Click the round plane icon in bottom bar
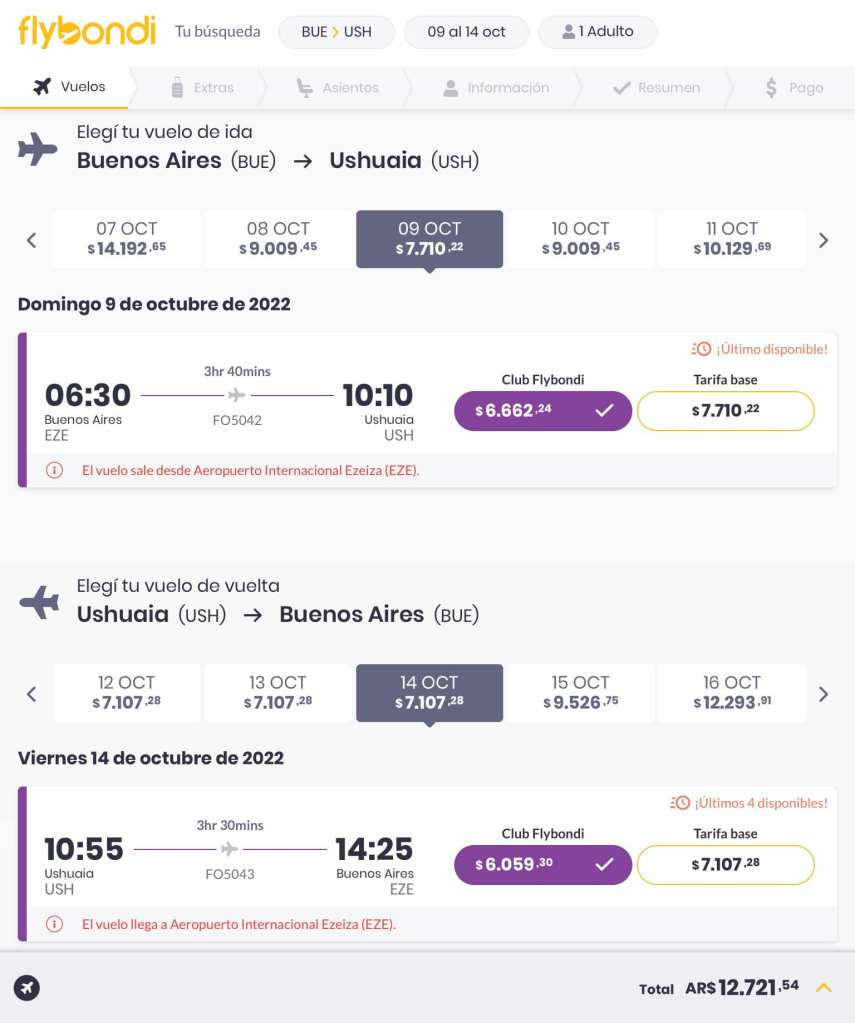Image resolution: width=855 pixels, height=1023 pixels. click(27, 988)
